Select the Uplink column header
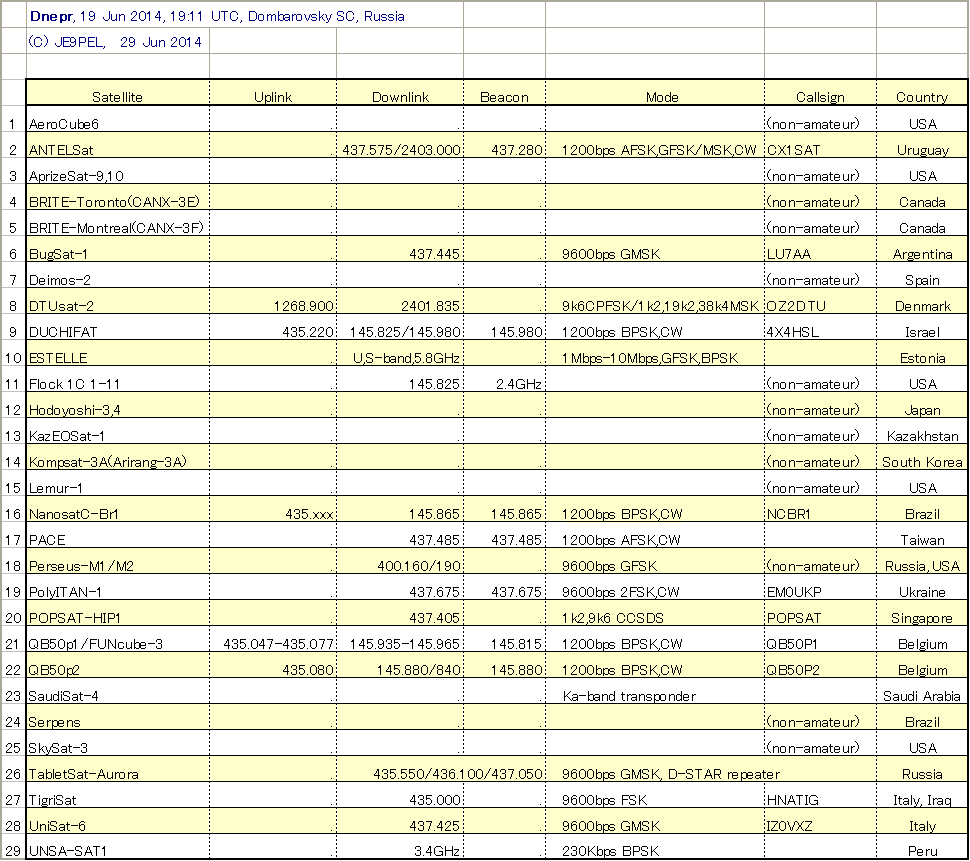This screenshot has height=861, width=970. (273, 93)
